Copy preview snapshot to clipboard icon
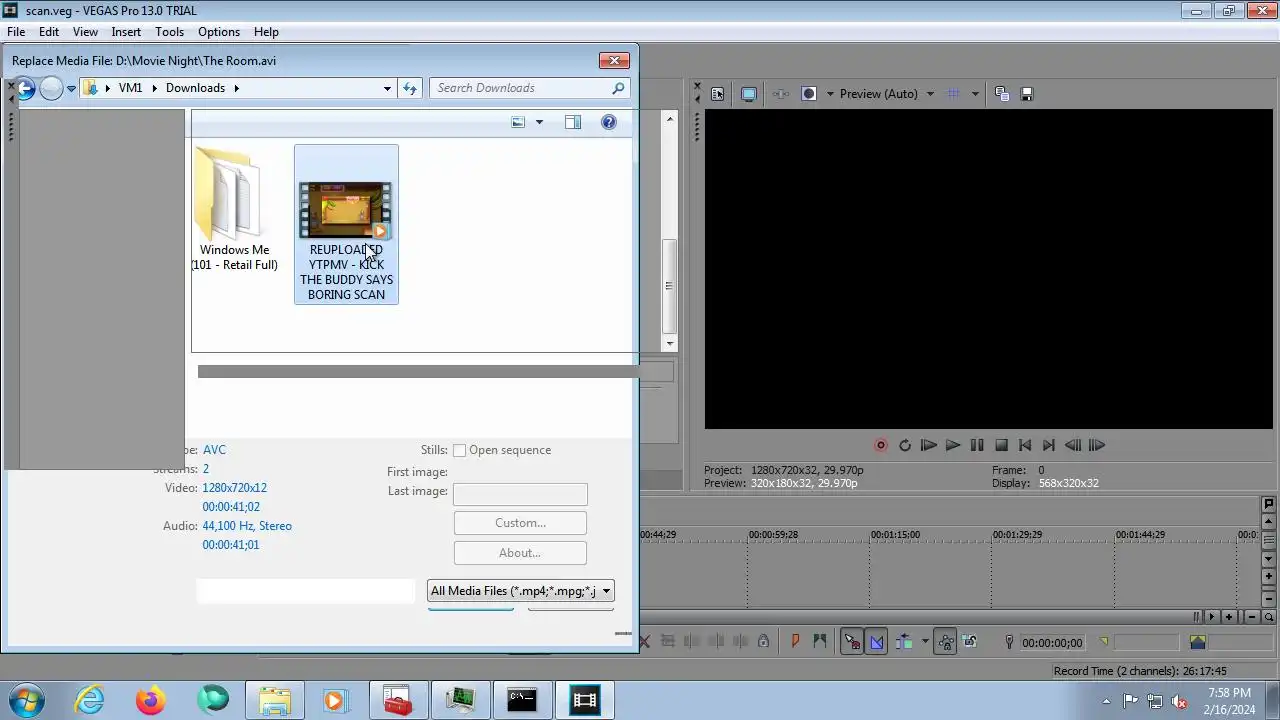1280x720 pixels. coord(1002,94)
